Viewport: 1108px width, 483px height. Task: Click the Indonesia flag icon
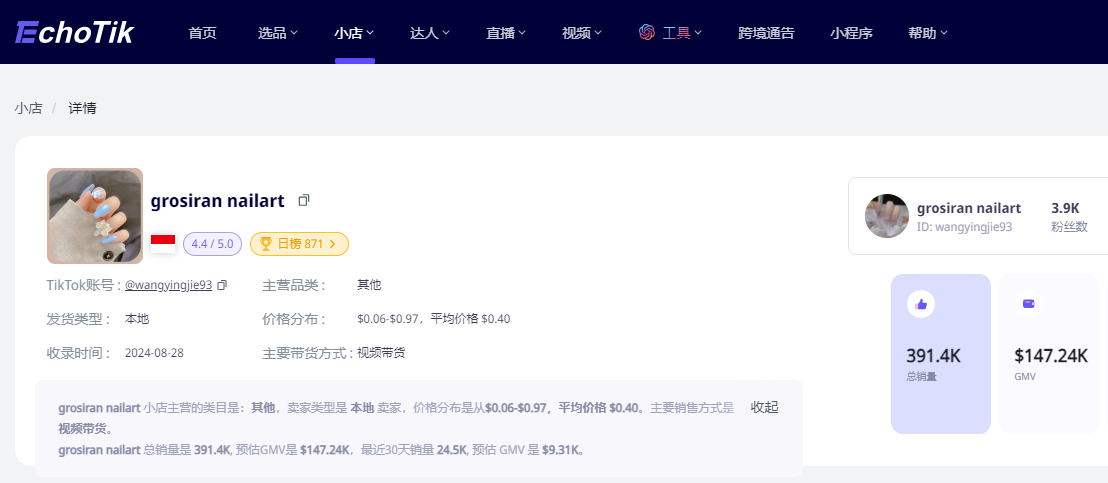[x=163, y=243]
